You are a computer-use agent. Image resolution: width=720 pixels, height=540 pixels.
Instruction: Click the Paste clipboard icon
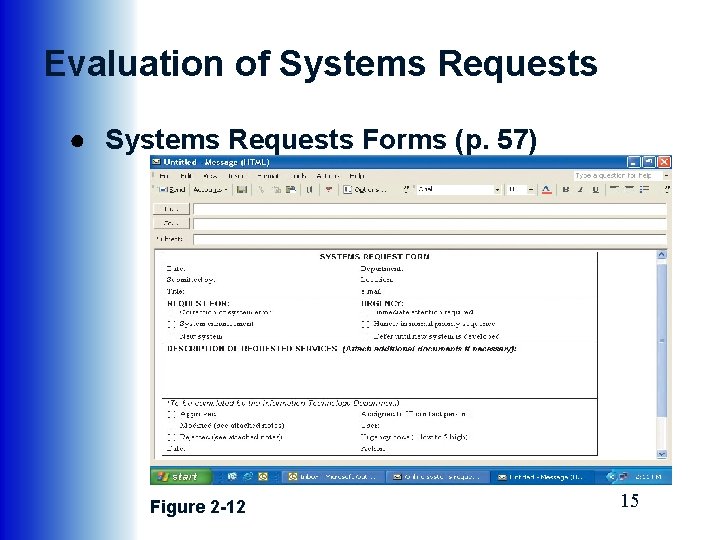291,190
